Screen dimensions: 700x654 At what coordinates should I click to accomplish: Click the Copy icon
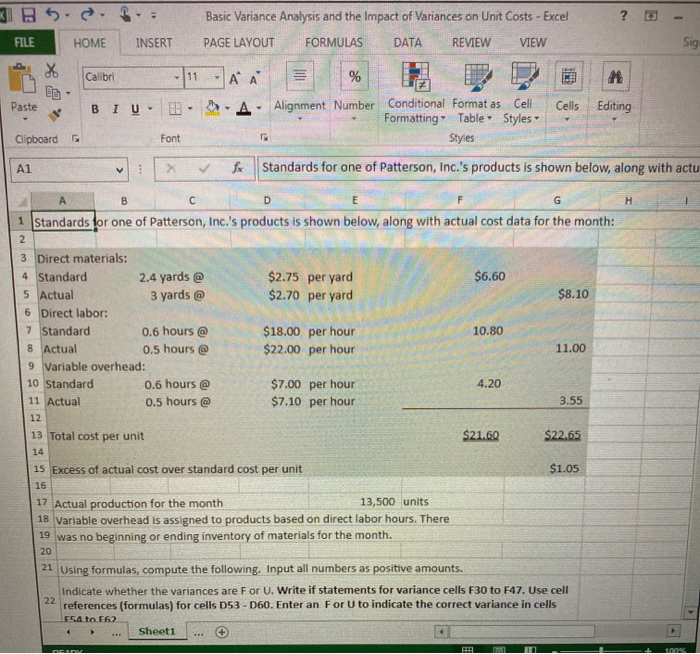click(53, 92)
